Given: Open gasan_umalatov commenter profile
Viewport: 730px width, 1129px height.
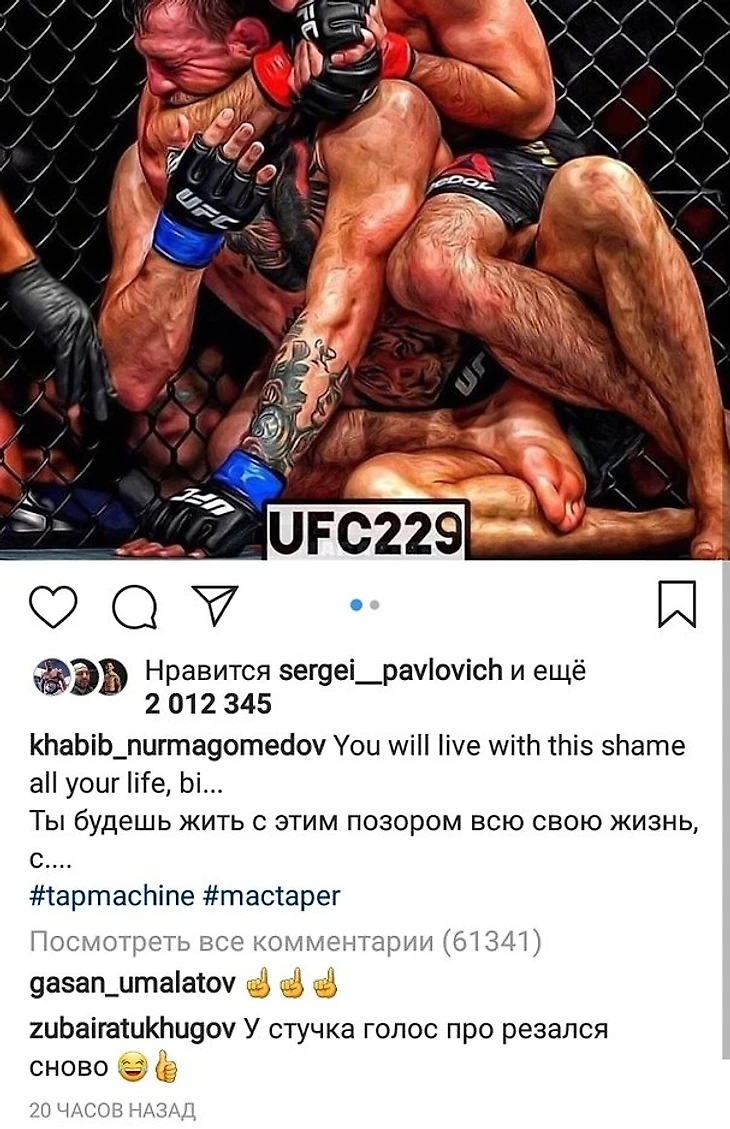Looking at the screenshot, I should tap(132, 984).
